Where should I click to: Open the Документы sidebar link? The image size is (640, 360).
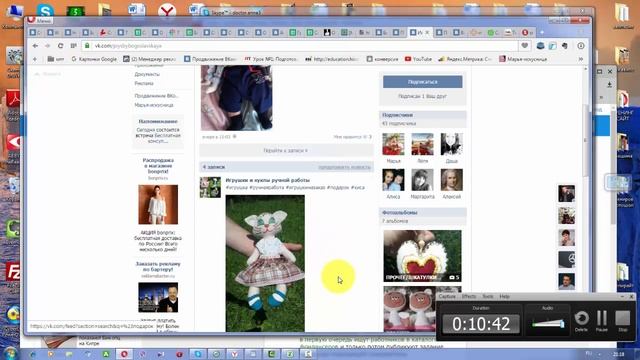[x=147, y=74]
